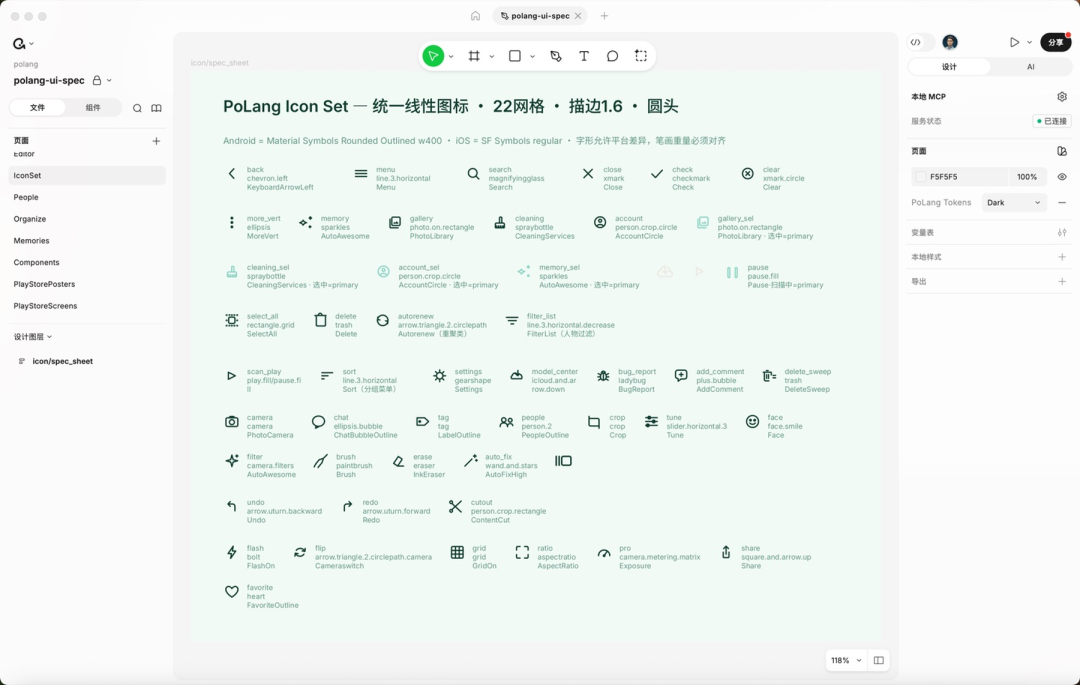Toggle the split-view layout button near zoom

[x=878, y=660]
